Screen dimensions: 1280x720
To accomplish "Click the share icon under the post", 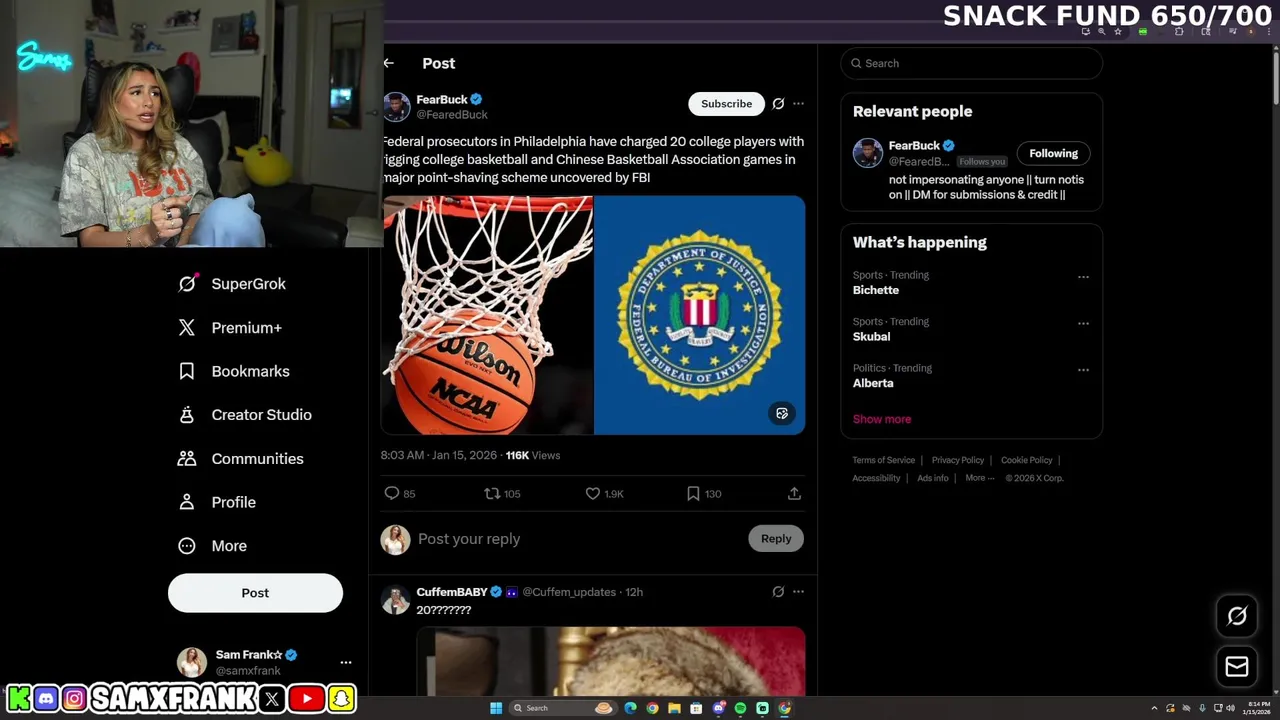I will tap(794, 493).
